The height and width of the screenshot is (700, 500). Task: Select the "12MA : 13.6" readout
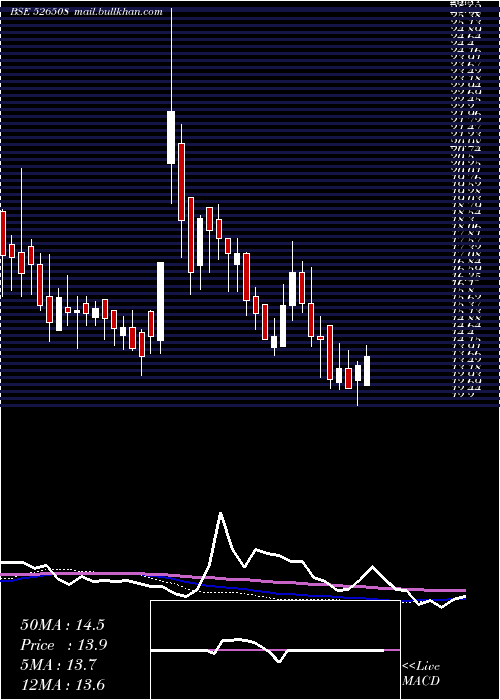click(x=62, y=684)
